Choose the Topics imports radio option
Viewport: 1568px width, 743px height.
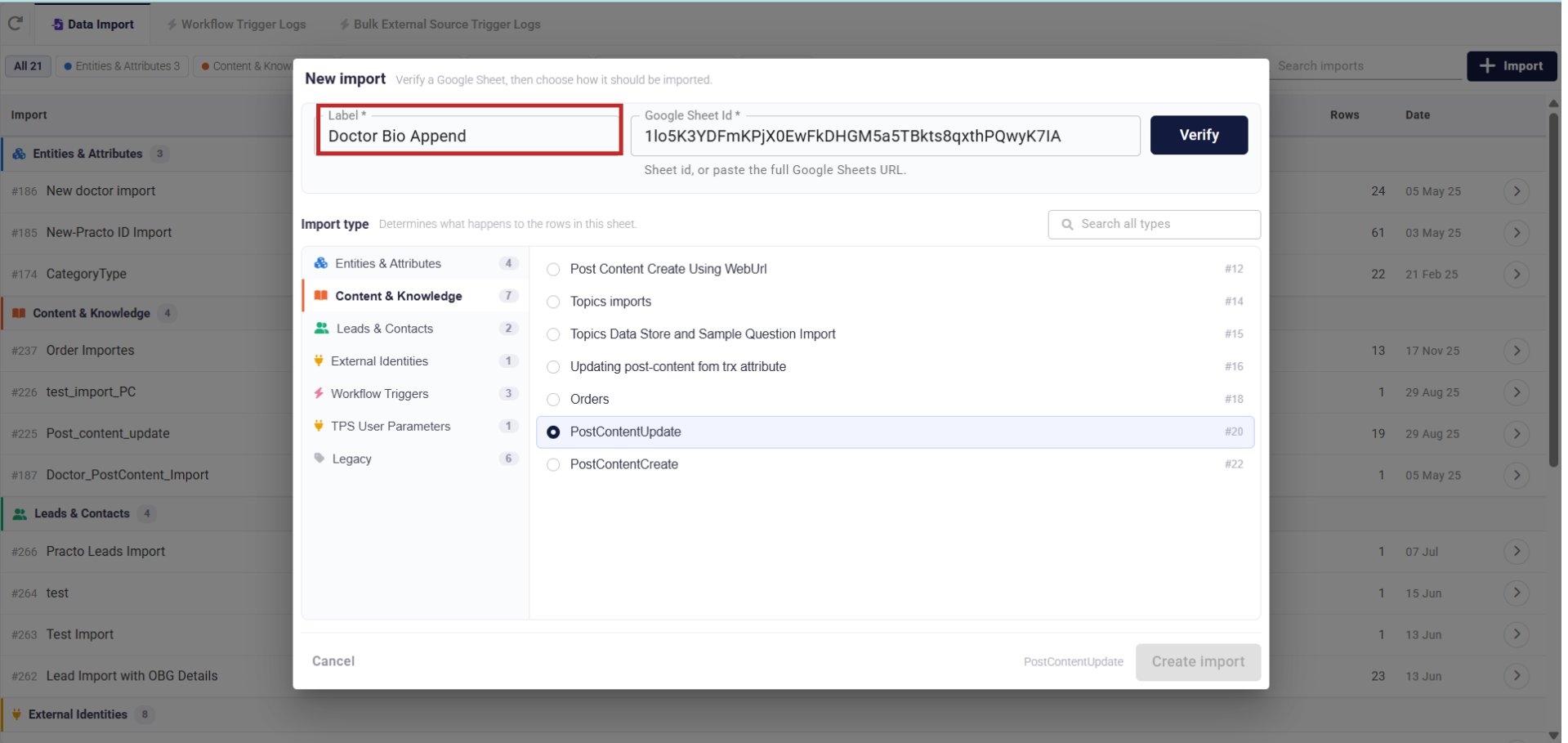553,302
